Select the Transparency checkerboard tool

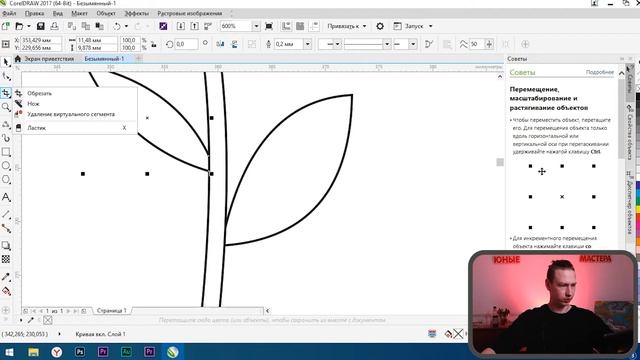[6, 259]
